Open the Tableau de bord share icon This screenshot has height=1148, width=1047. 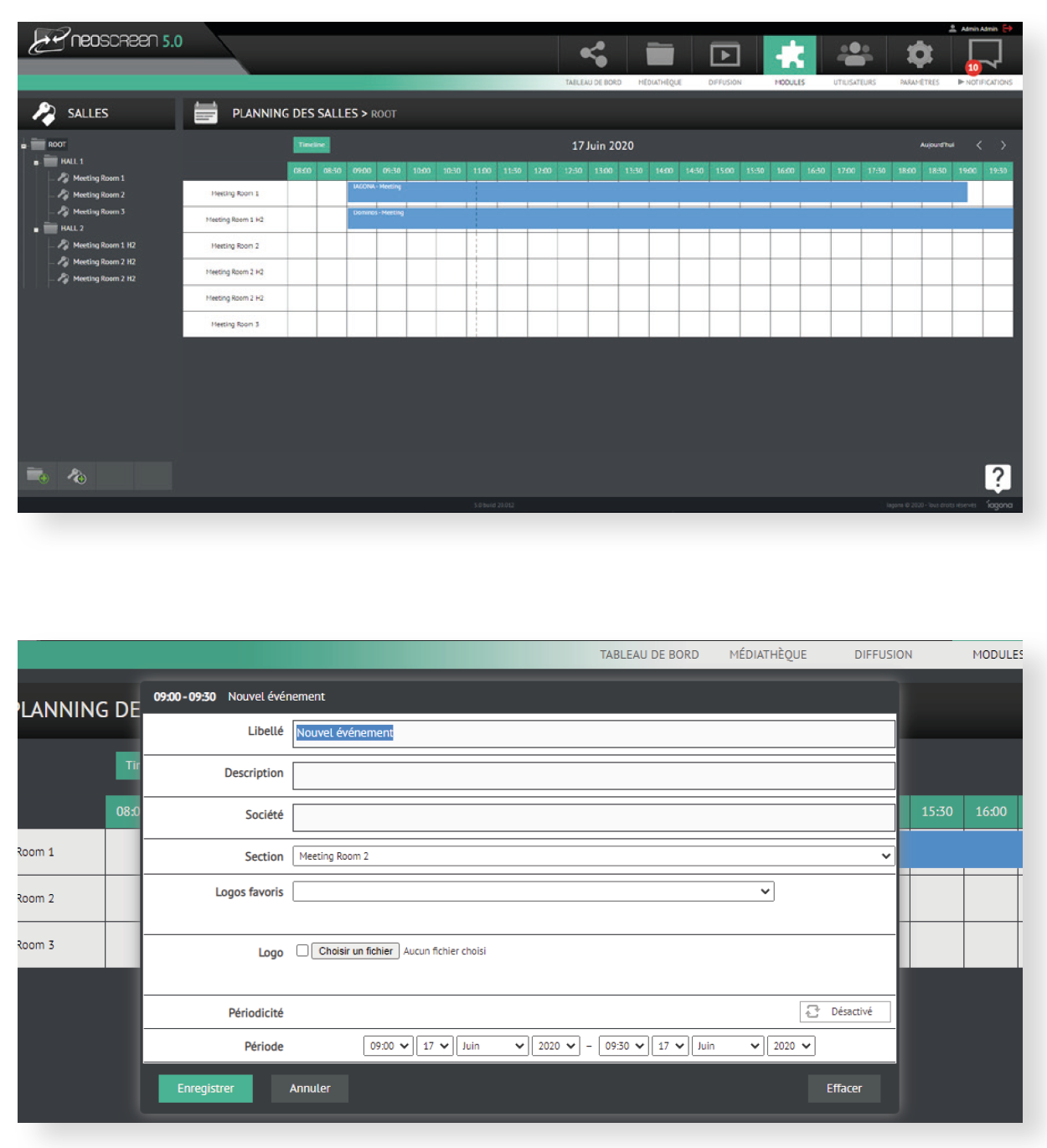pyautogui.click(x=593, y=54)
